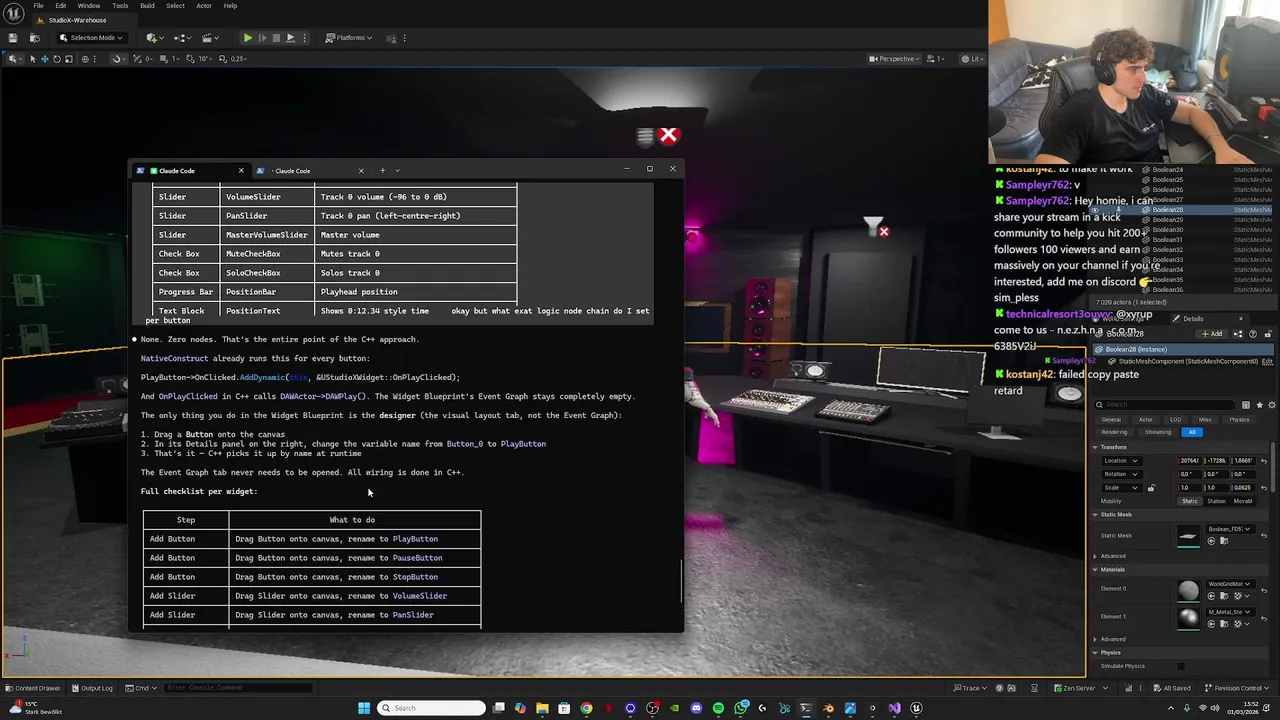Select the scale tool in viewport
The height and width of the screenshot is (720, 1280).
point(68,59)
